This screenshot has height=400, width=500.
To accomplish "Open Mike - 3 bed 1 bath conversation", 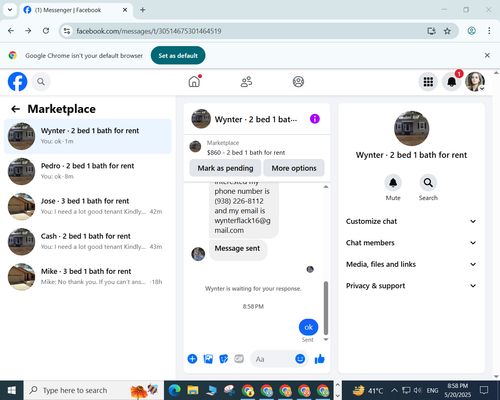I will [x=88, y=277].
